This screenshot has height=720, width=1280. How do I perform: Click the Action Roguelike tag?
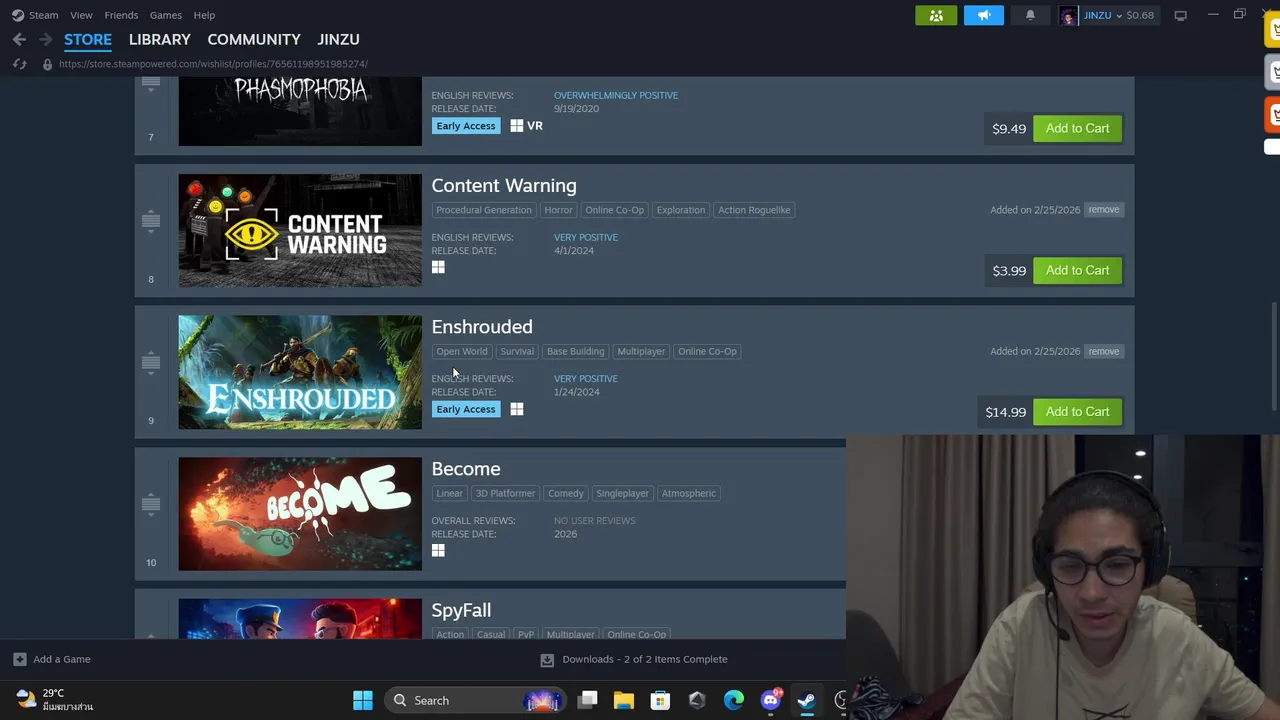pyautogui.click(x=754, y=210)
